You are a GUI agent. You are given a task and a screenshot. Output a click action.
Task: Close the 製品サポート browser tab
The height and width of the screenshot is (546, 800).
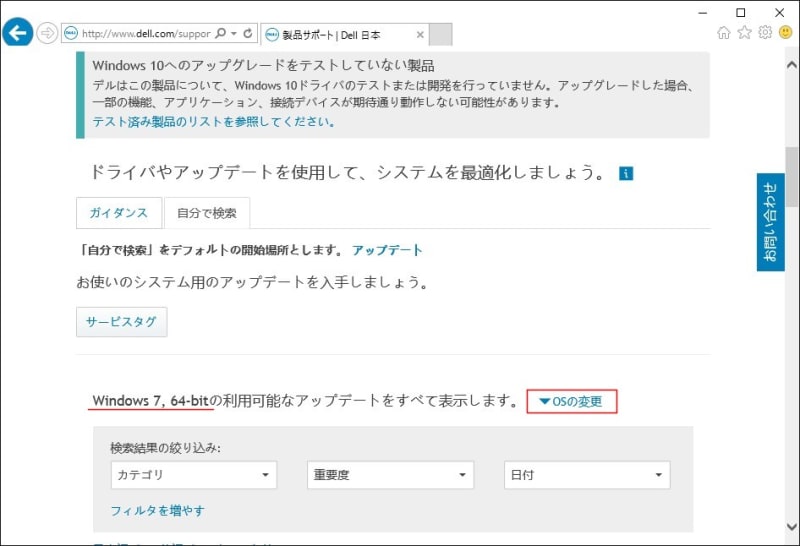point(420,35)
